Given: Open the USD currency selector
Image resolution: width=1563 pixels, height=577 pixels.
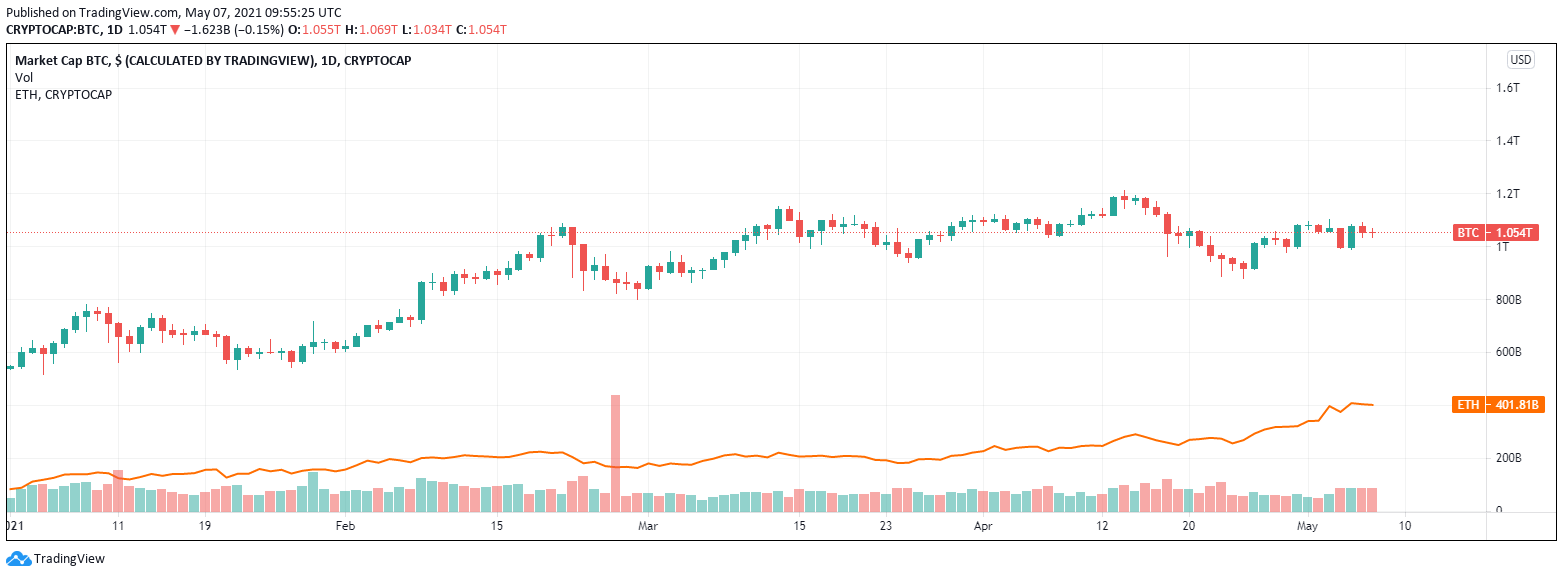Looking at the screenshot, I should pos(1520,60).
